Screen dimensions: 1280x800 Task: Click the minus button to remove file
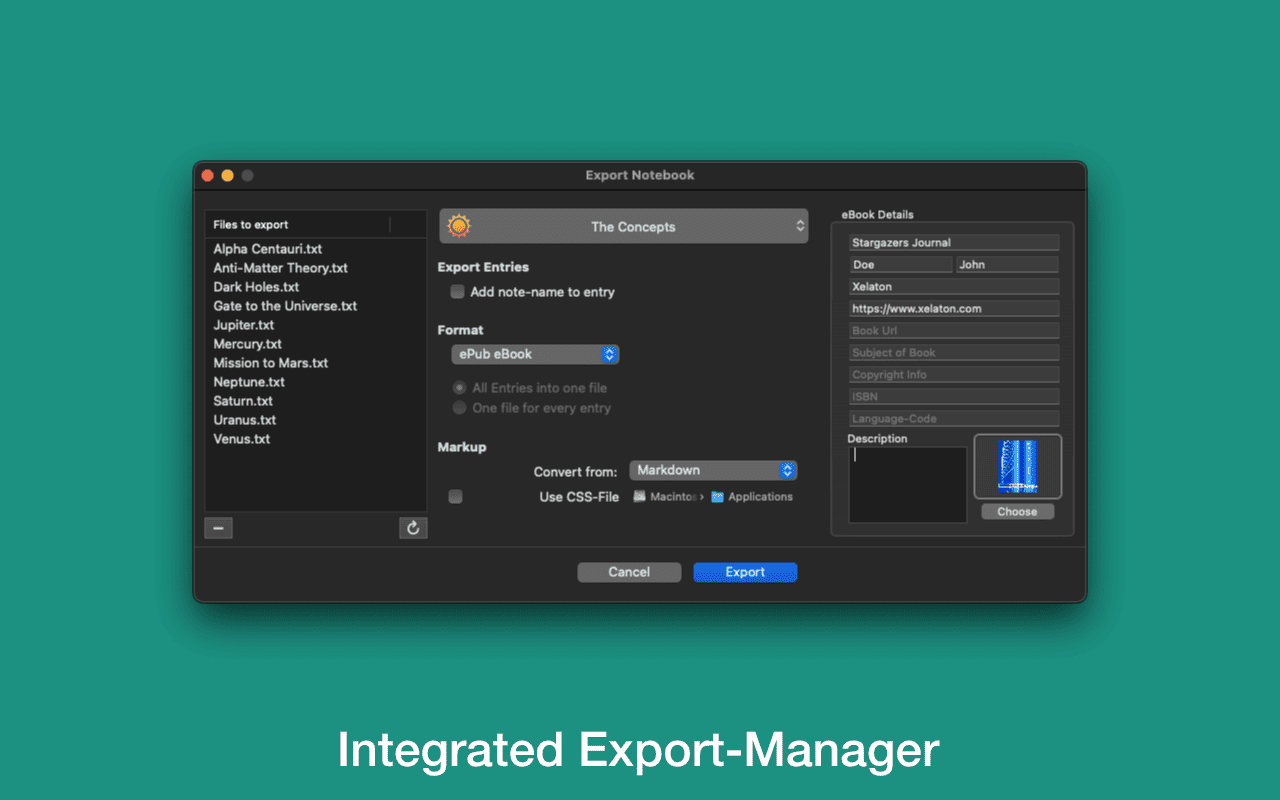[218, 528]
